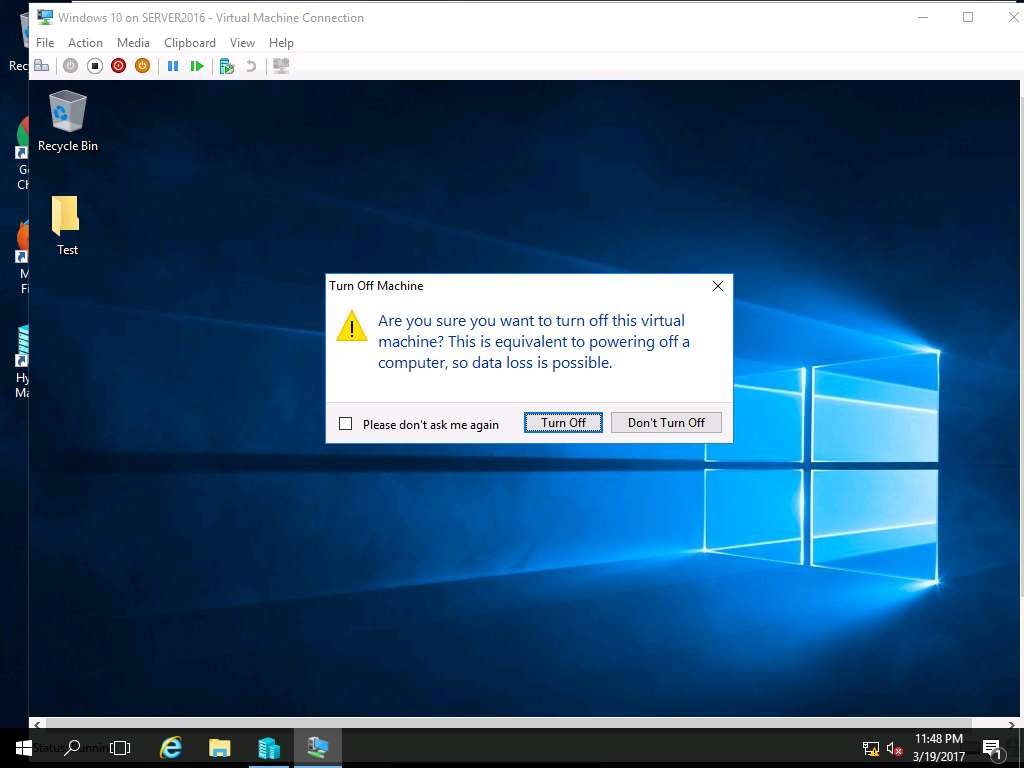Click the network tray icon
1024x768 pixels.
pos(871,749)
